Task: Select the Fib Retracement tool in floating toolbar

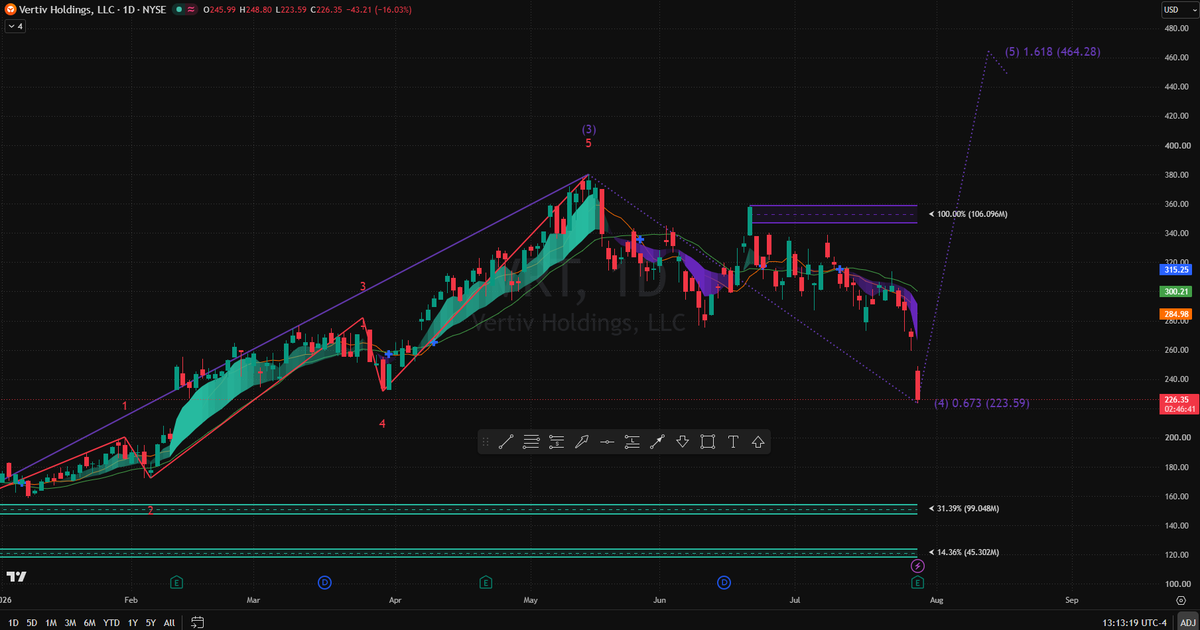Action: (531, 442)
